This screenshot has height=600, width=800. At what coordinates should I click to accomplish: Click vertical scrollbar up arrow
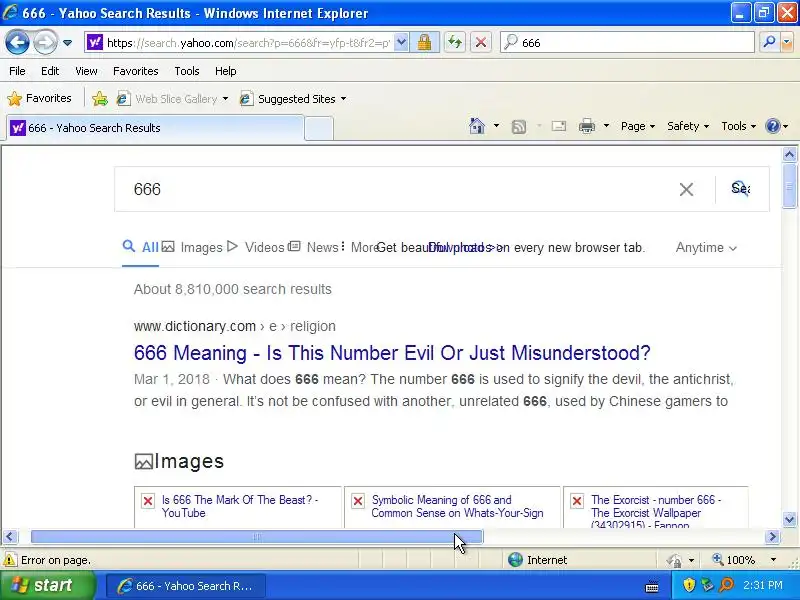coord(789,154)
